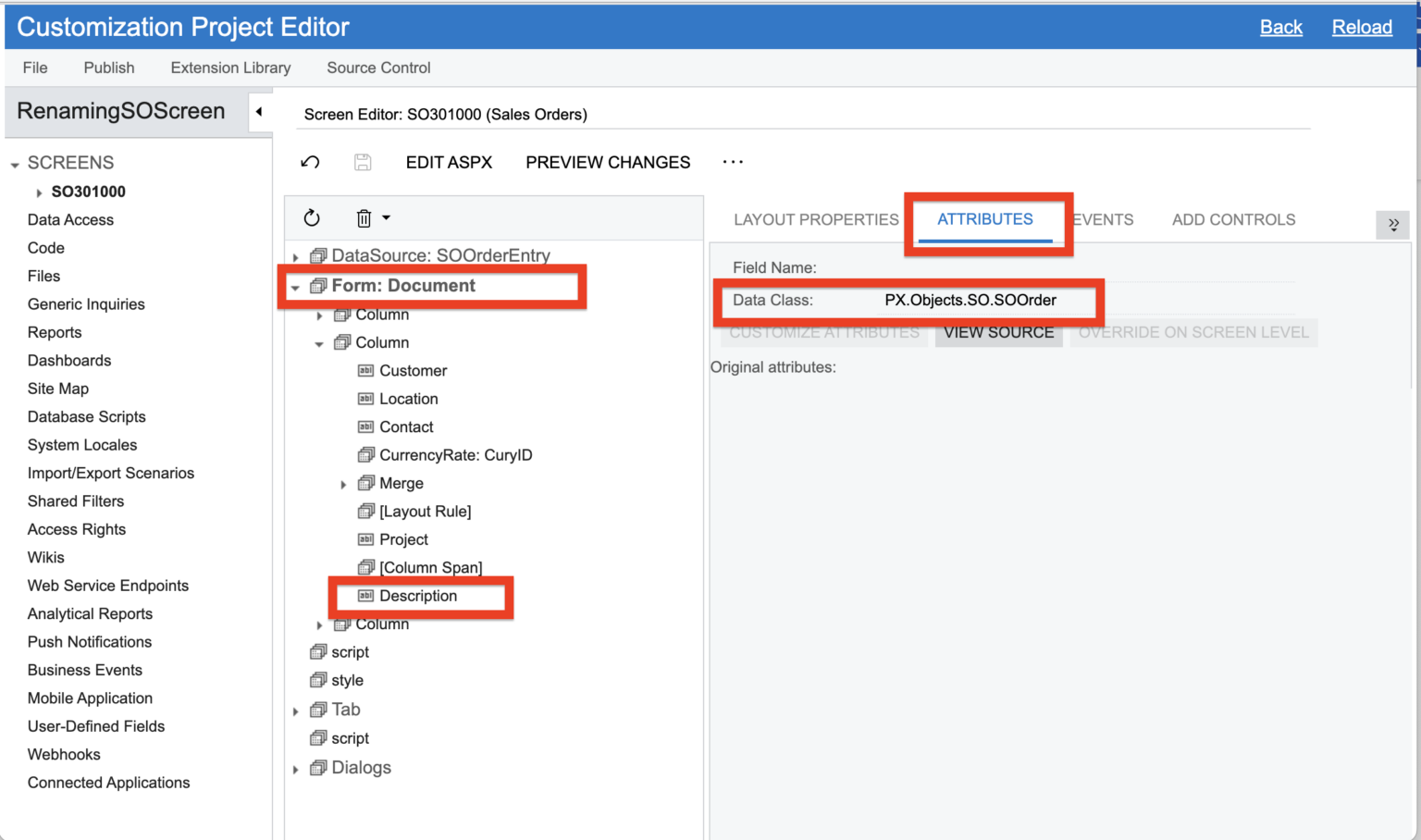Expand the first Column under Form: Document

[x=320, y=315]
